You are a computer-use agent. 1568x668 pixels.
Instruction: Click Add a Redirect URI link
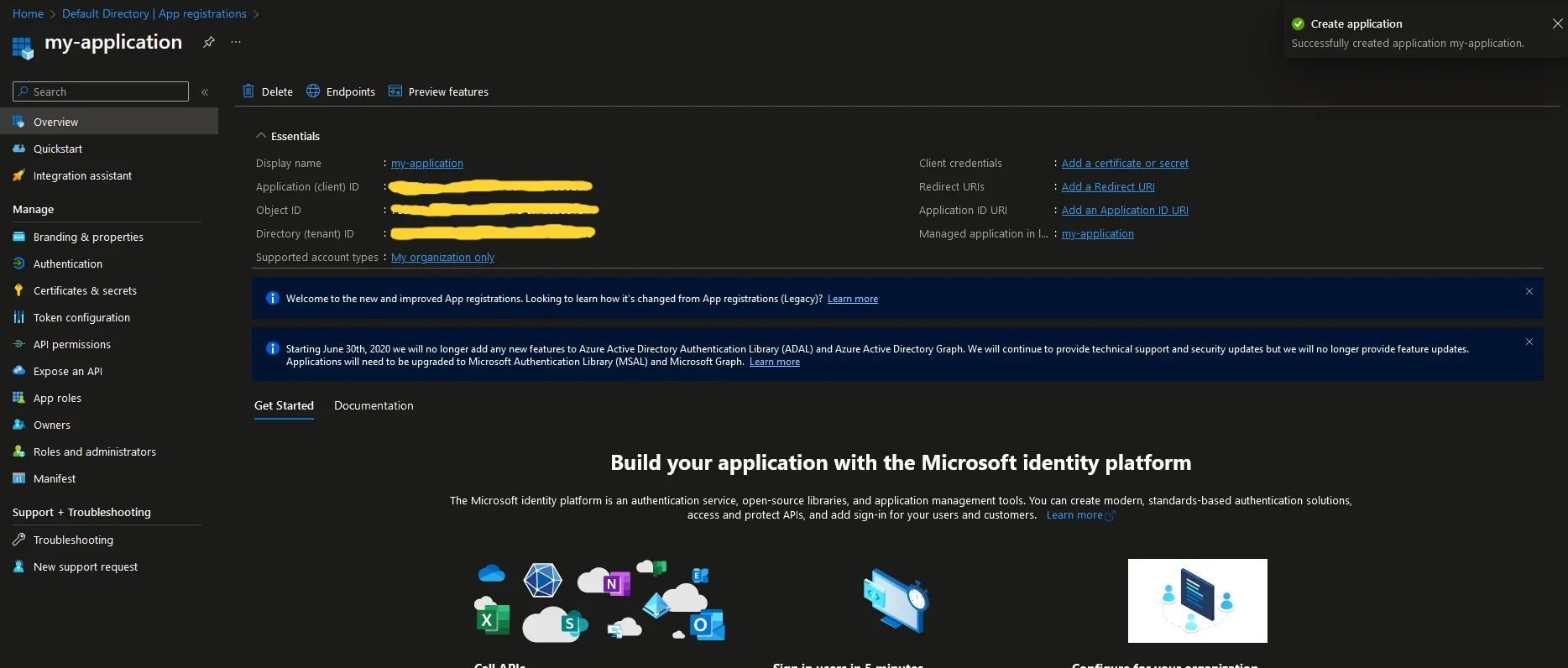1108,186
